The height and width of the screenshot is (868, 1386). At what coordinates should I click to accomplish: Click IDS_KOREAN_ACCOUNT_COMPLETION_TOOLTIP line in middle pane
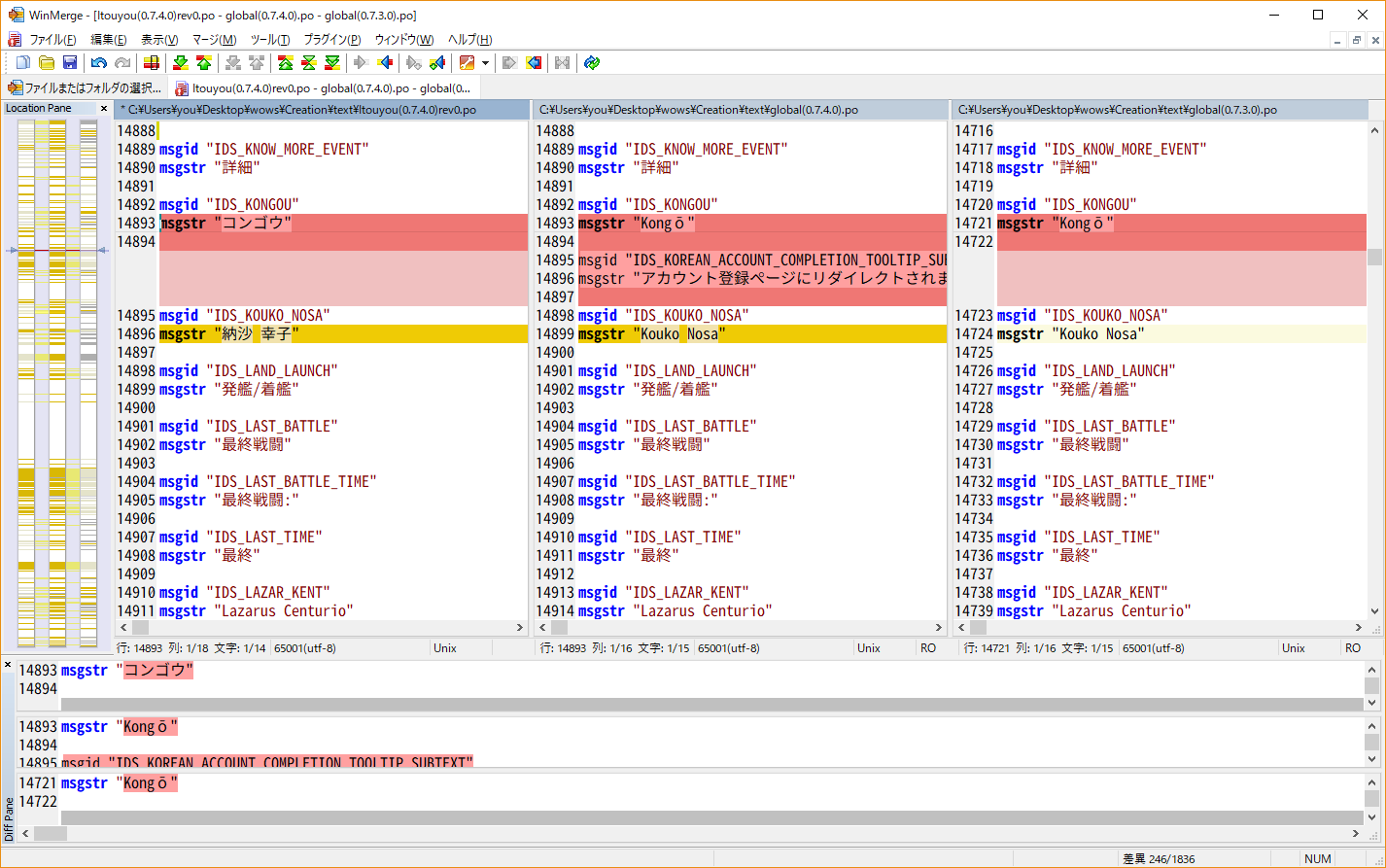click(762, 260)
